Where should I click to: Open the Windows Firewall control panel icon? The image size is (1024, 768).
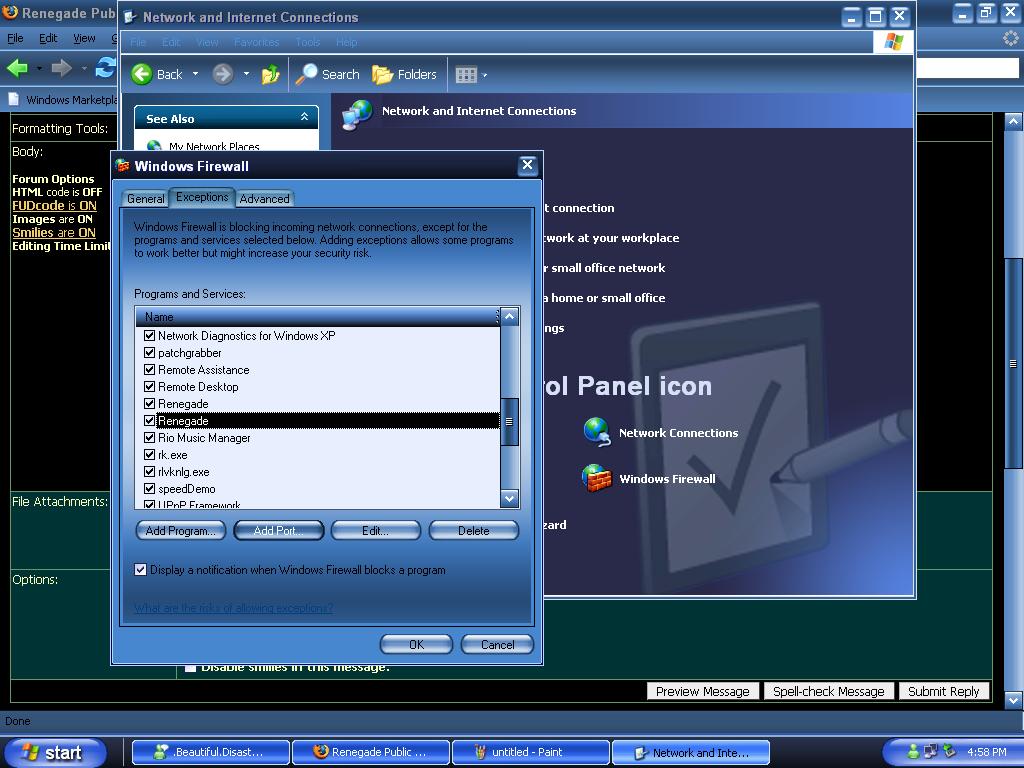(x=597, y=478)
